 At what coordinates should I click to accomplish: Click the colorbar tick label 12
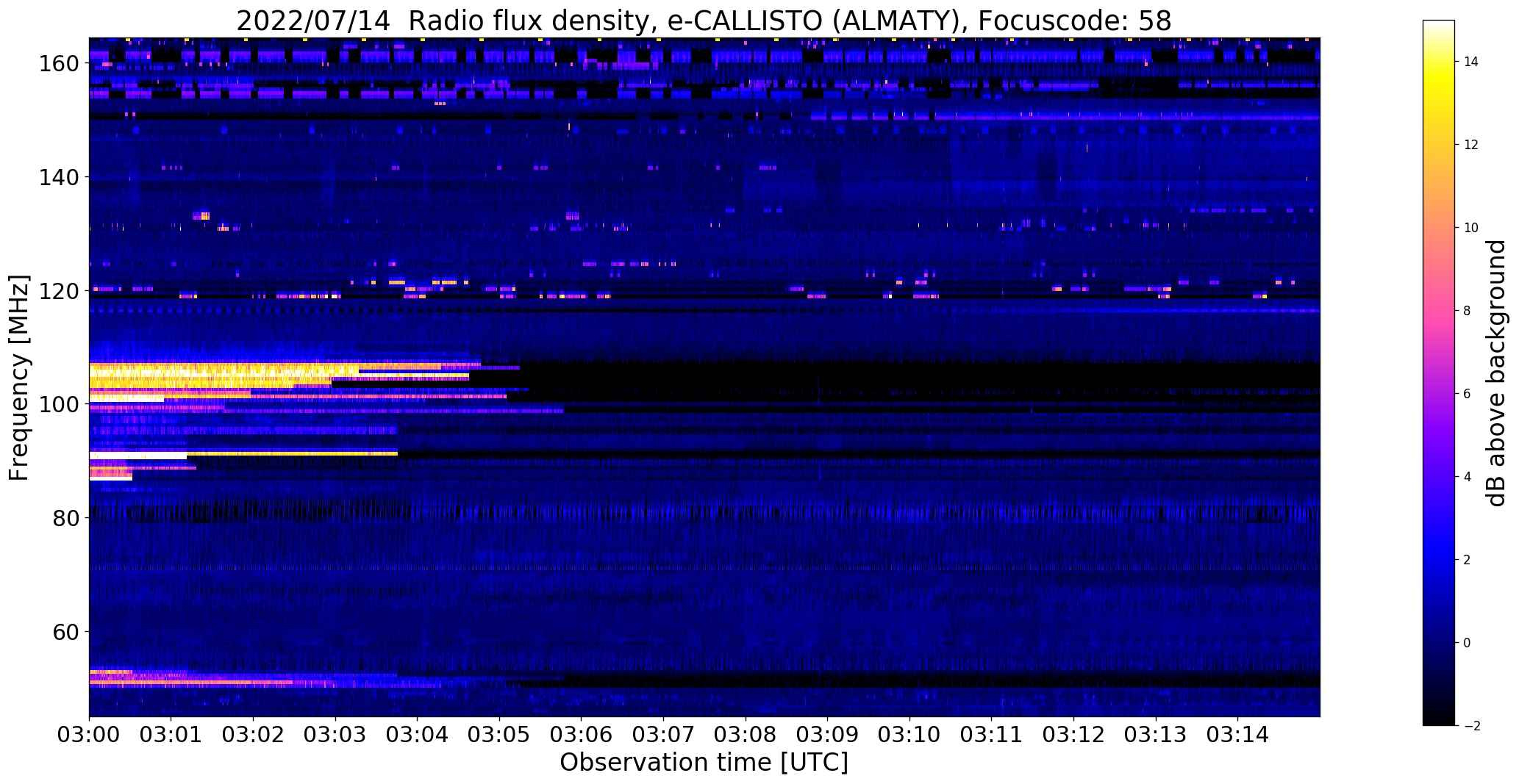tap(1471, 145)
